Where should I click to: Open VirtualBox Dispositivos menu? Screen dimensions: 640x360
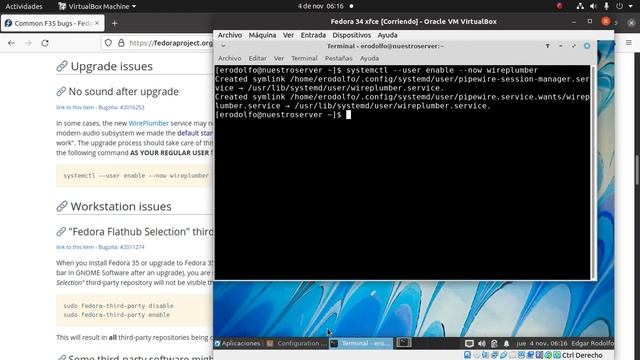pos(351,35)
